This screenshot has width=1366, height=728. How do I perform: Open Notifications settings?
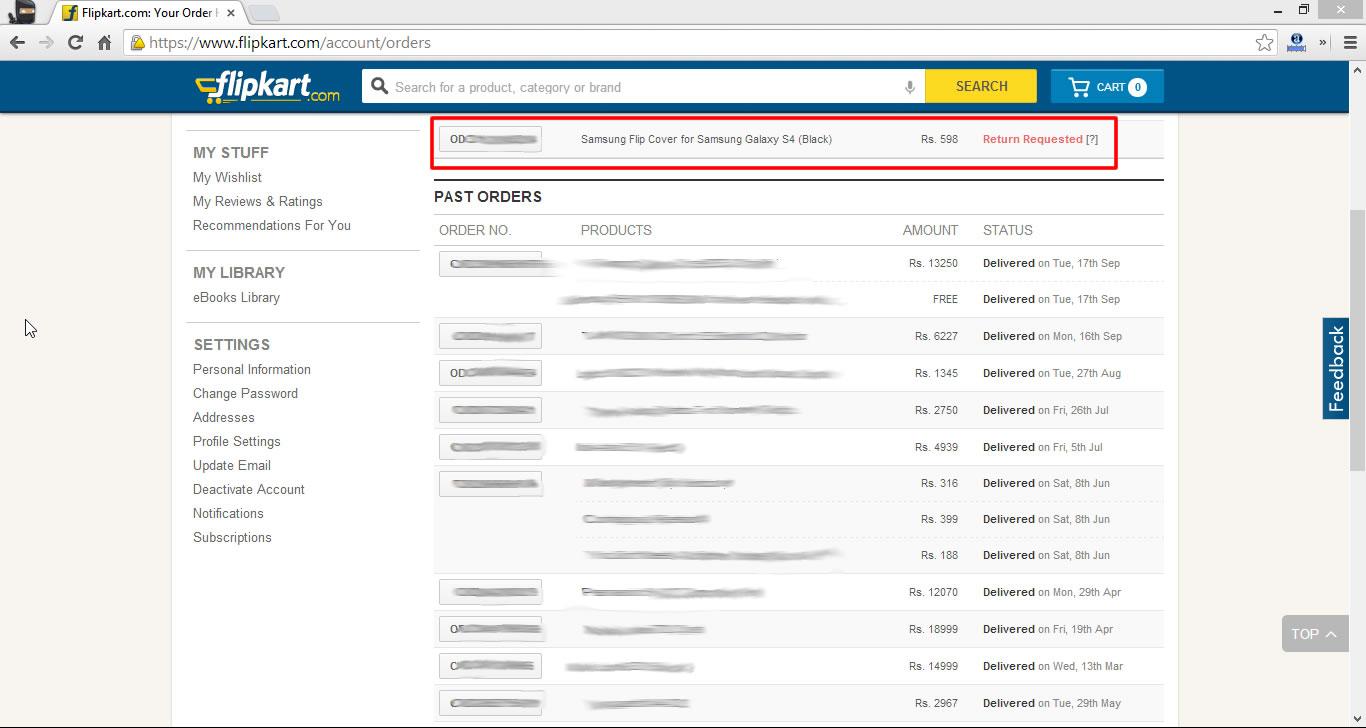(x=228, y=513)
